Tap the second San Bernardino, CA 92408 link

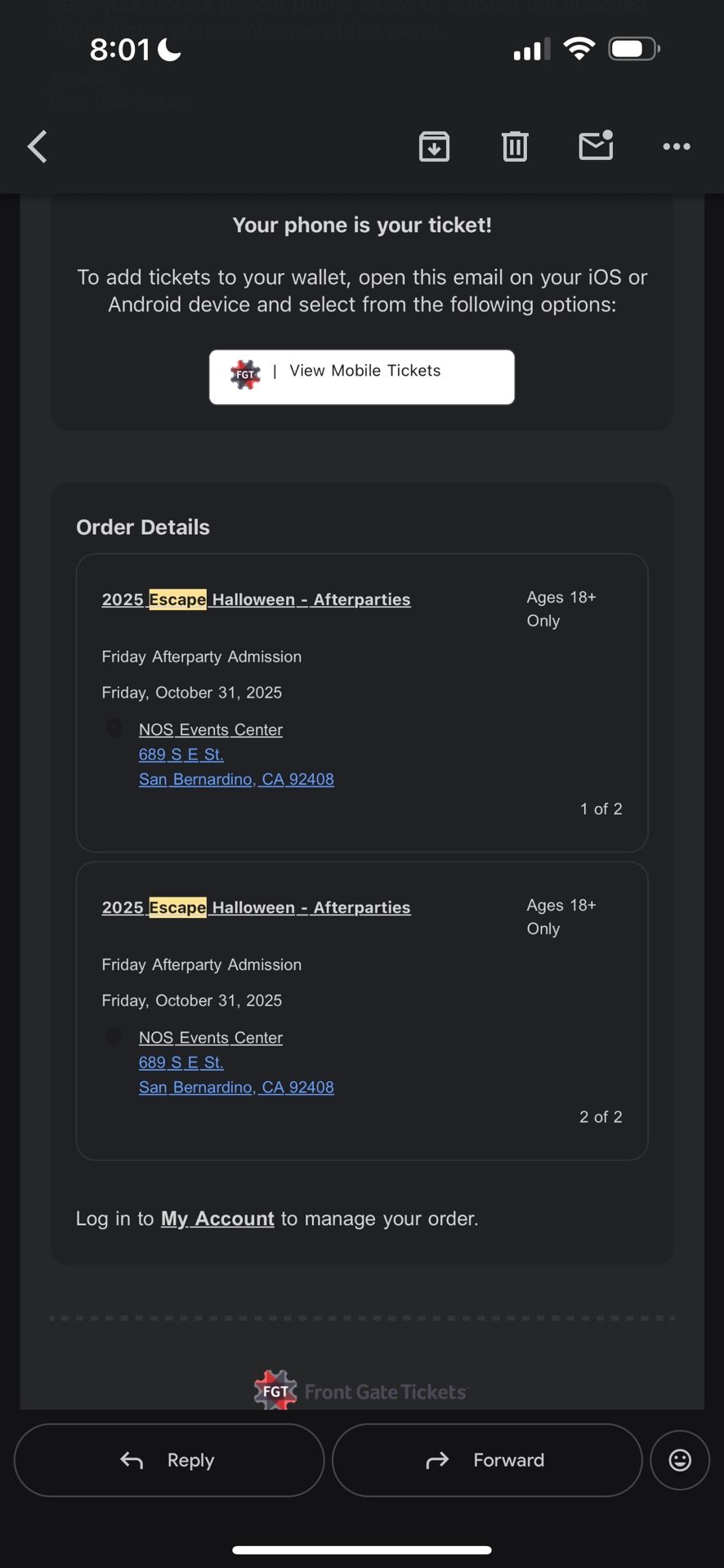(x=236, y=1087)
